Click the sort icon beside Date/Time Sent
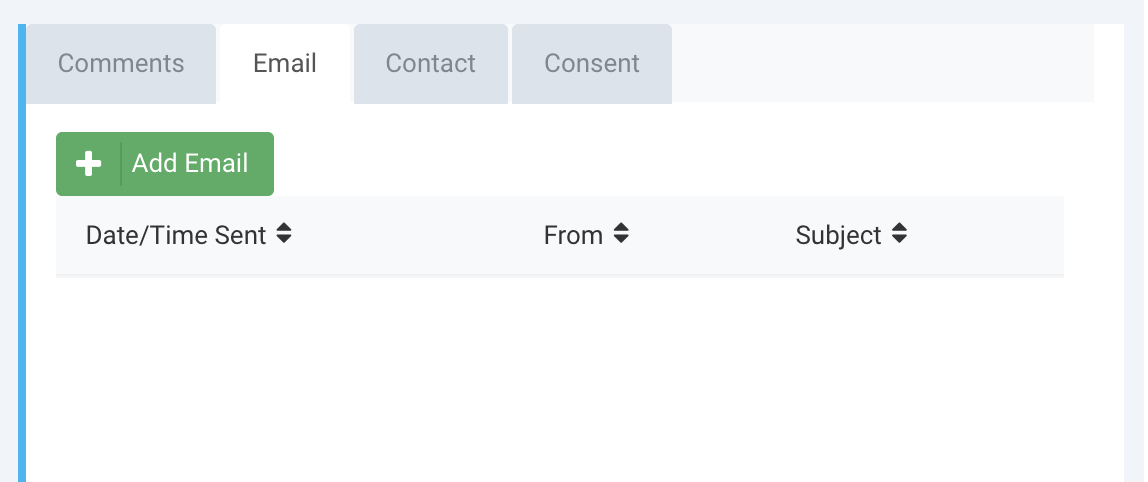 click(284, 234)
